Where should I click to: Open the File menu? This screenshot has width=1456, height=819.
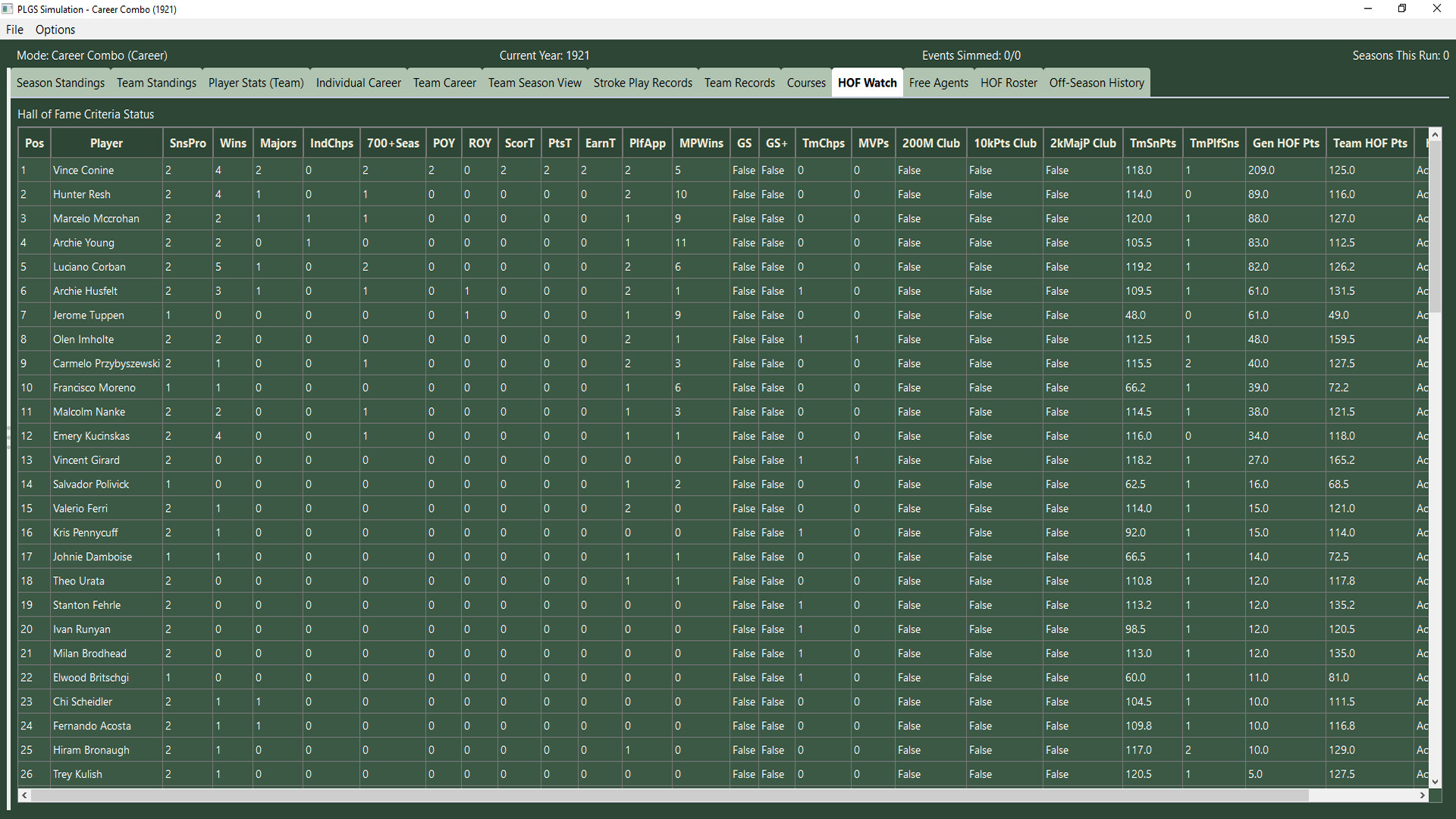(x=14, y=30)
